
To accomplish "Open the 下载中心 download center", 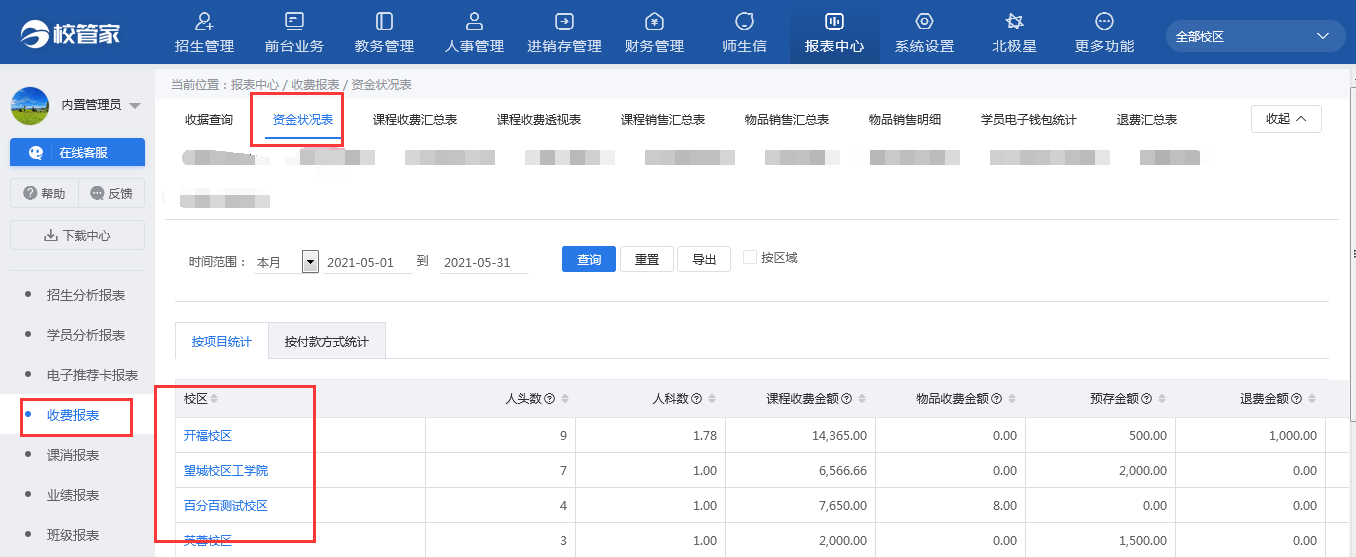I will (77, 236).
